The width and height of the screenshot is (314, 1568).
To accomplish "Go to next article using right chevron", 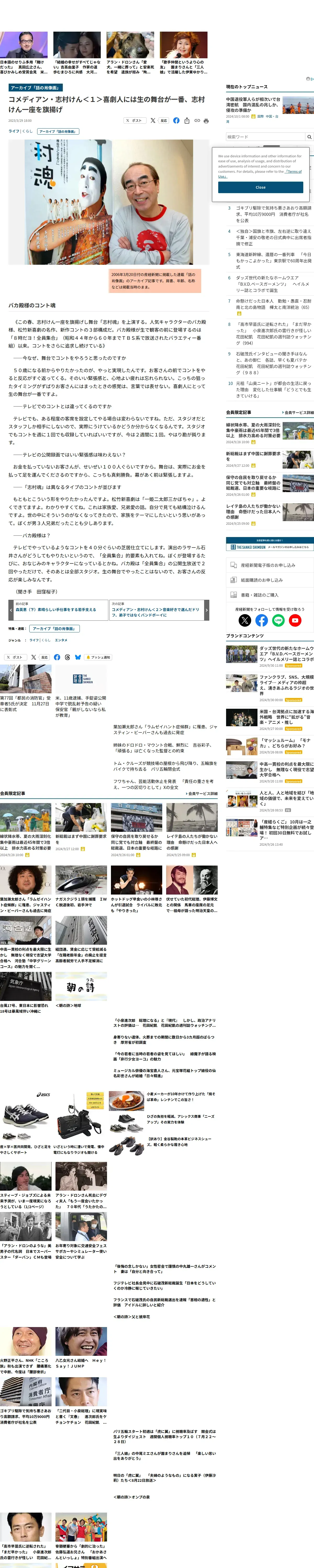I will (207, 609).
